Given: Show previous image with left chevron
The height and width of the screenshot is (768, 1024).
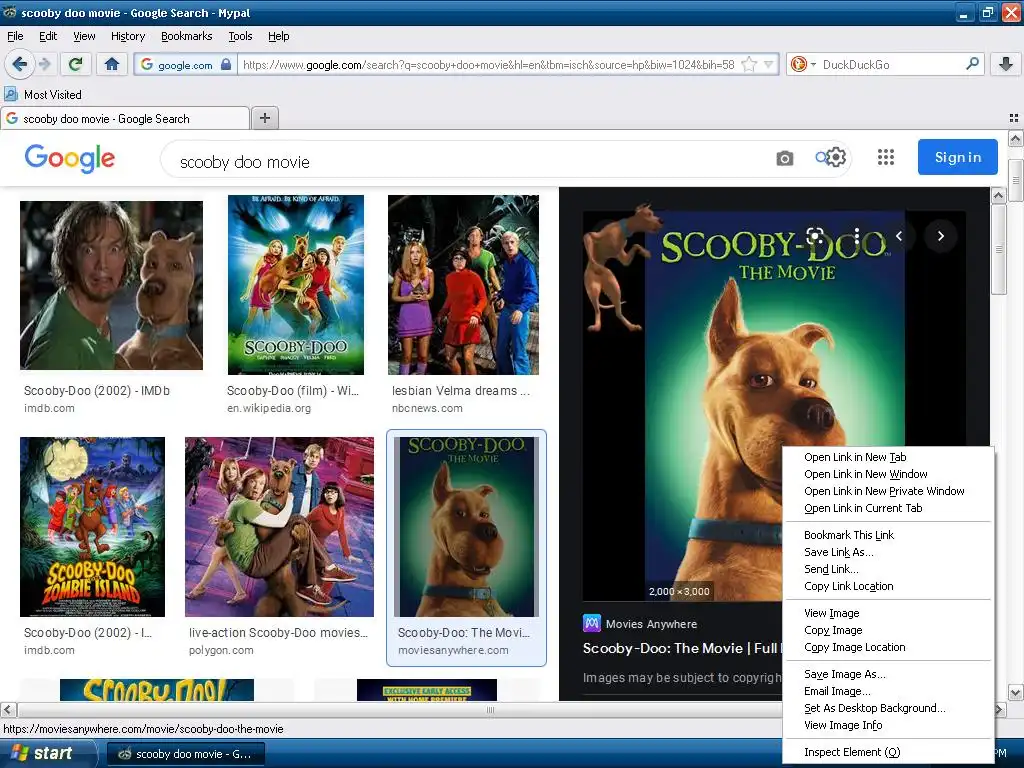Looking at the screenshot, I should click(x=899, y=236).
